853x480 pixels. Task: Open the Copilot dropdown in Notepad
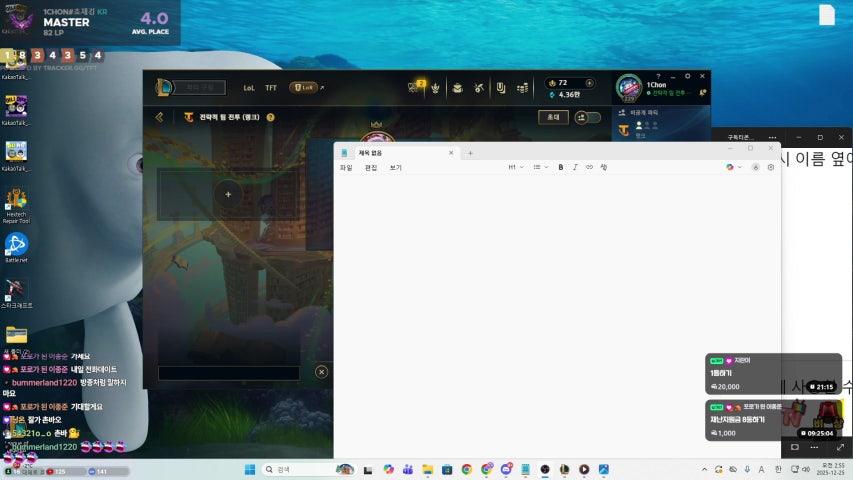[x=734, y=167]
